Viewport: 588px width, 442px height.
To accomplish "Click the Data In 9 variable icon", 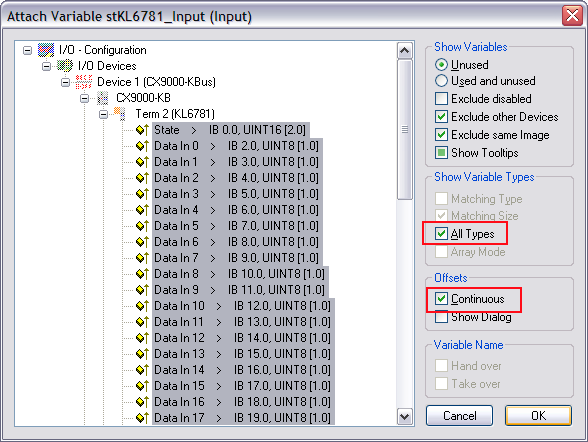I will coord(142,290).
